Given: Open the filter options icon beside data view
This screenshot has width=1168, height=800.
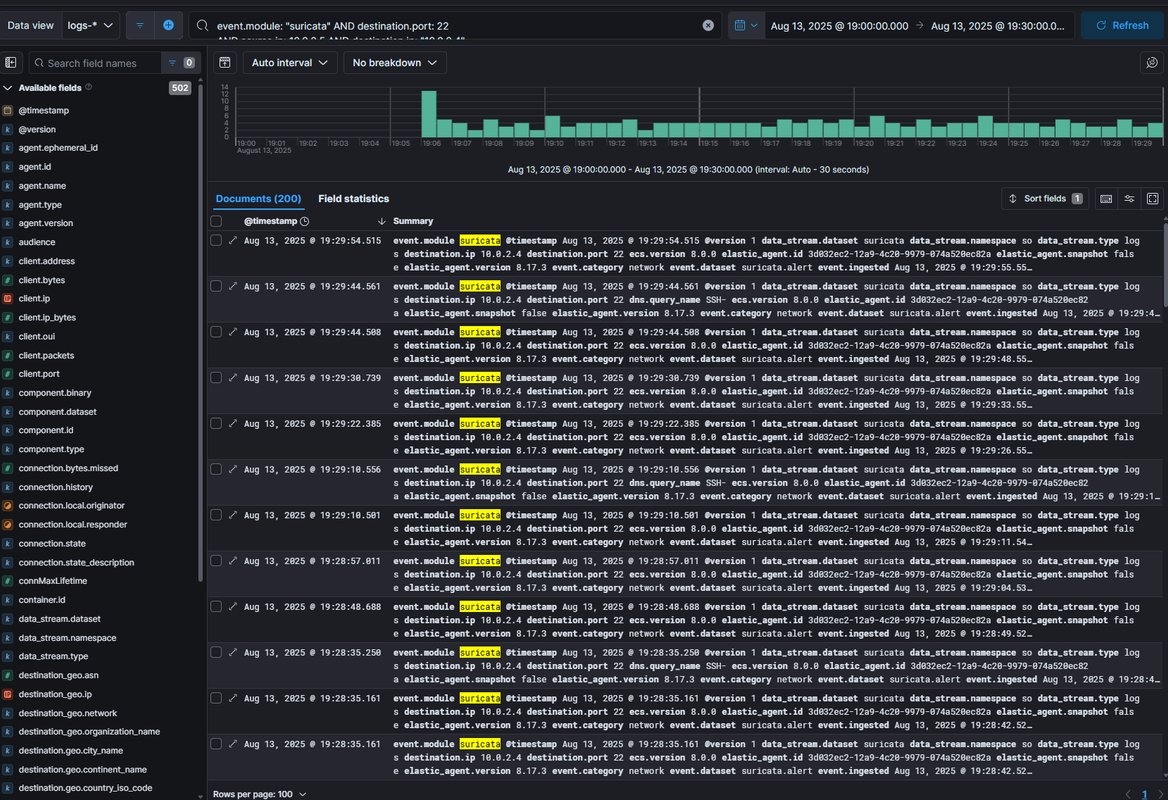Looking at the screenshot, I should (139, 25).
